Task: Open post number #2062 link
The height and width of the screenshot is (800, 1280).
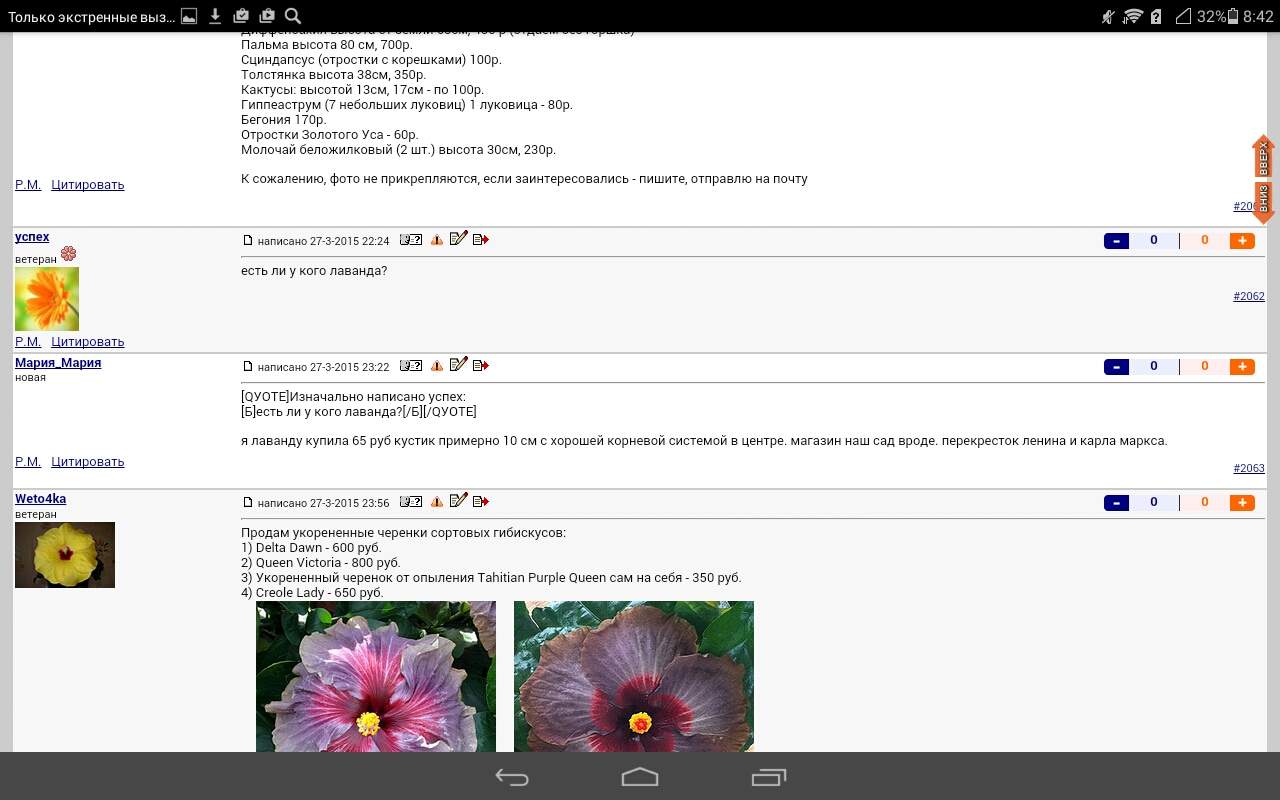Action: point(1249,296)
